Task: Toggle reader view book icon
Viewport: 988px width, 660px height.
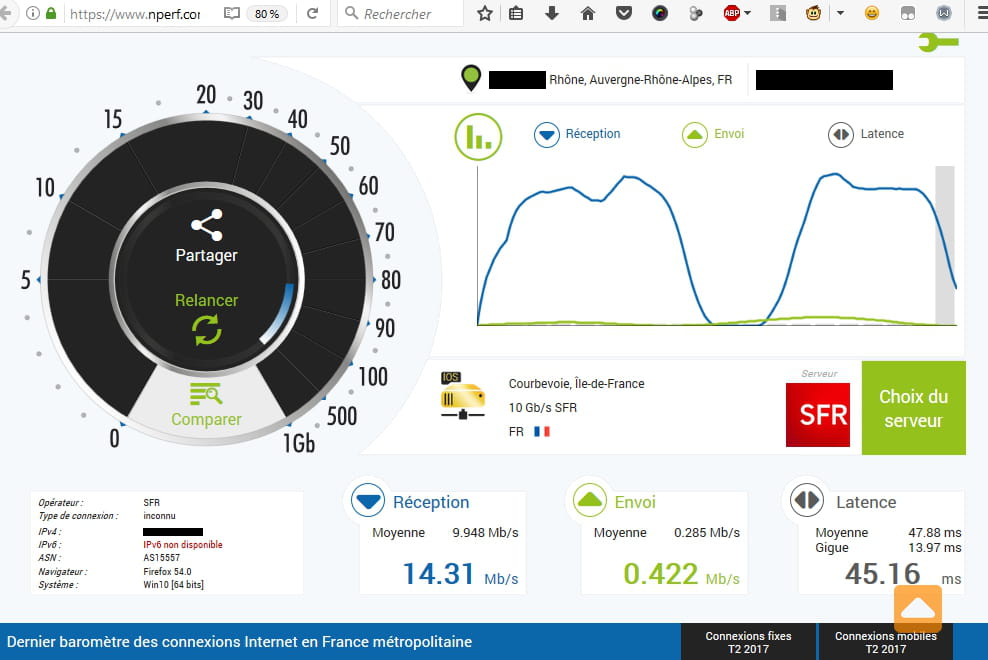Action: (x=232, y=13)
